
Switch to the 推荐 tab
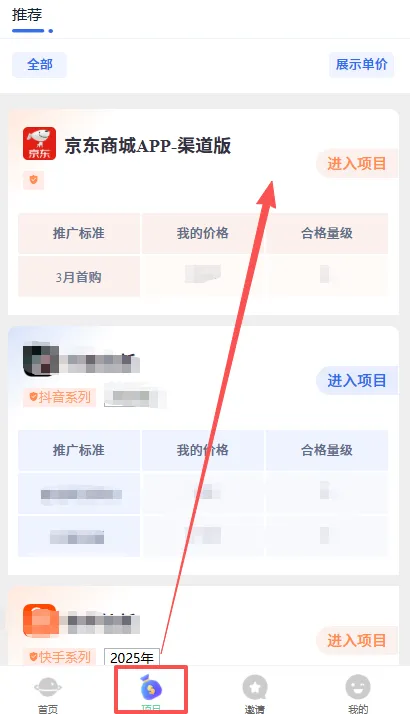(x=27, y=15)
